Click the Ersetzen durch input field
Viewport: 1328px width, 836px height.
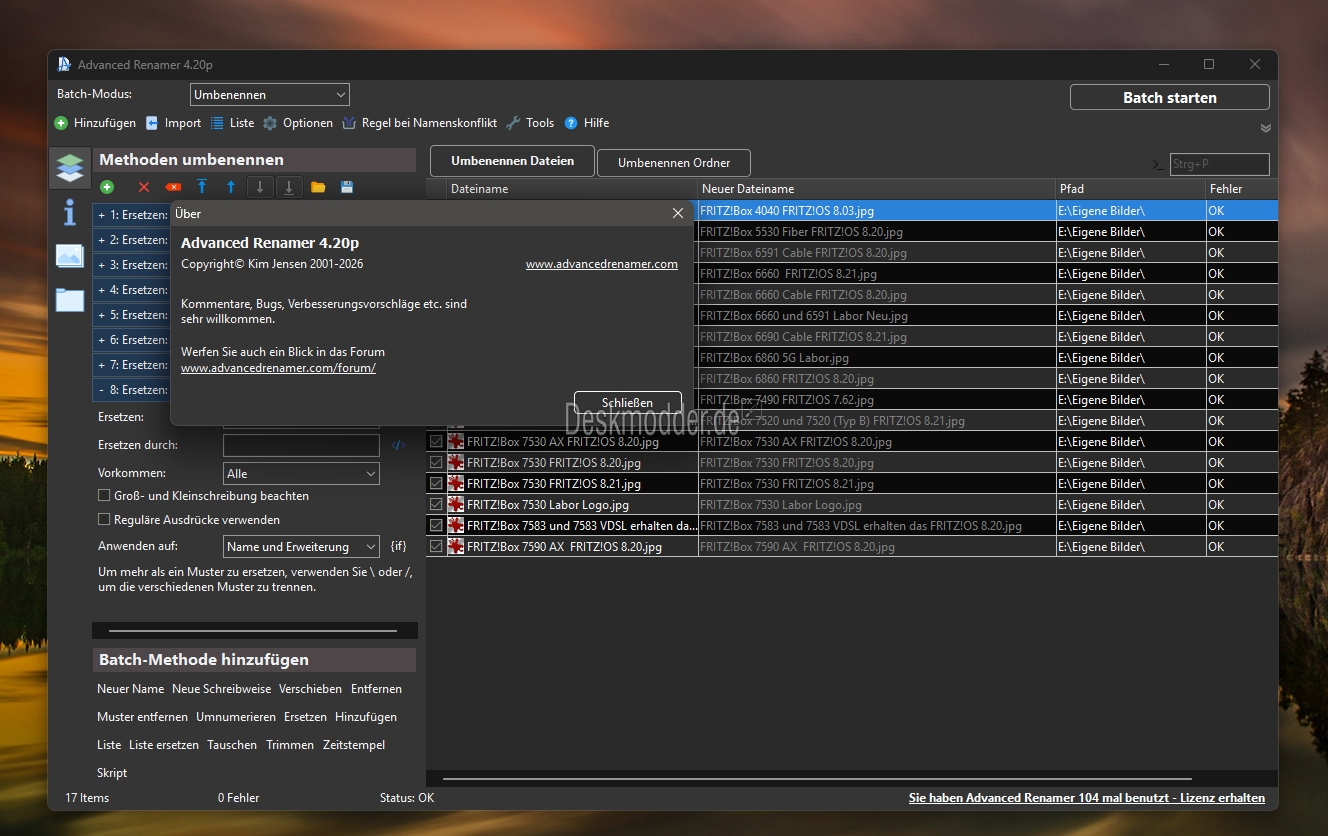click(301, 445)
